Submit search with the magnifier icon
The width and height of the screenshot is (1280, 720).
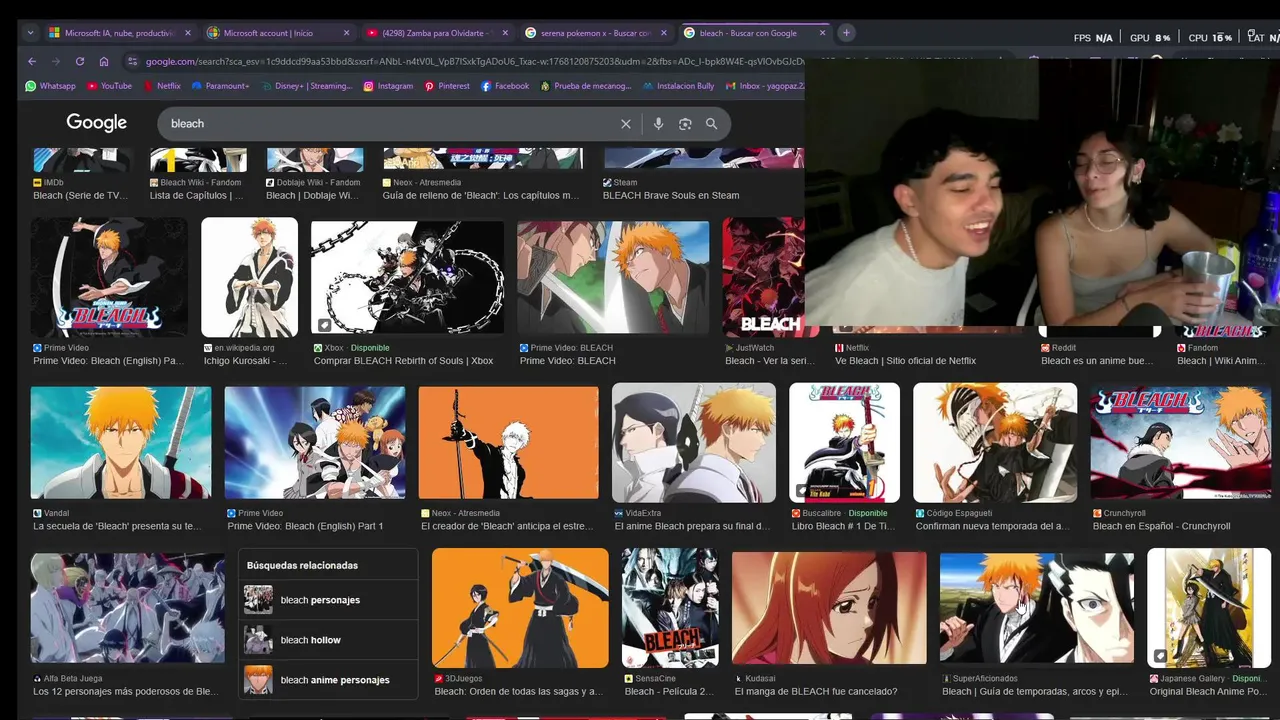(x=712, y=124)
